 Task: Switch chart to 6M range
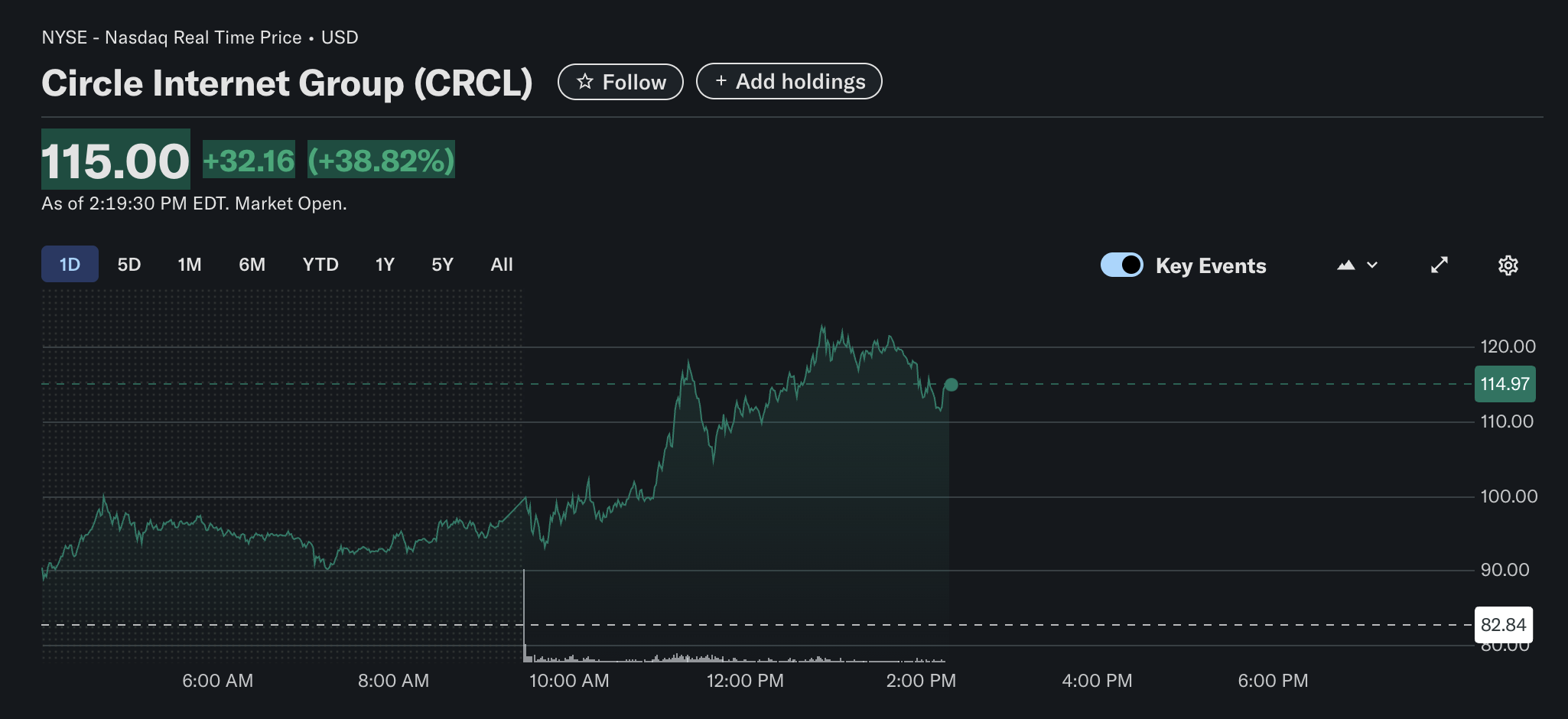[x=252, y=265]
